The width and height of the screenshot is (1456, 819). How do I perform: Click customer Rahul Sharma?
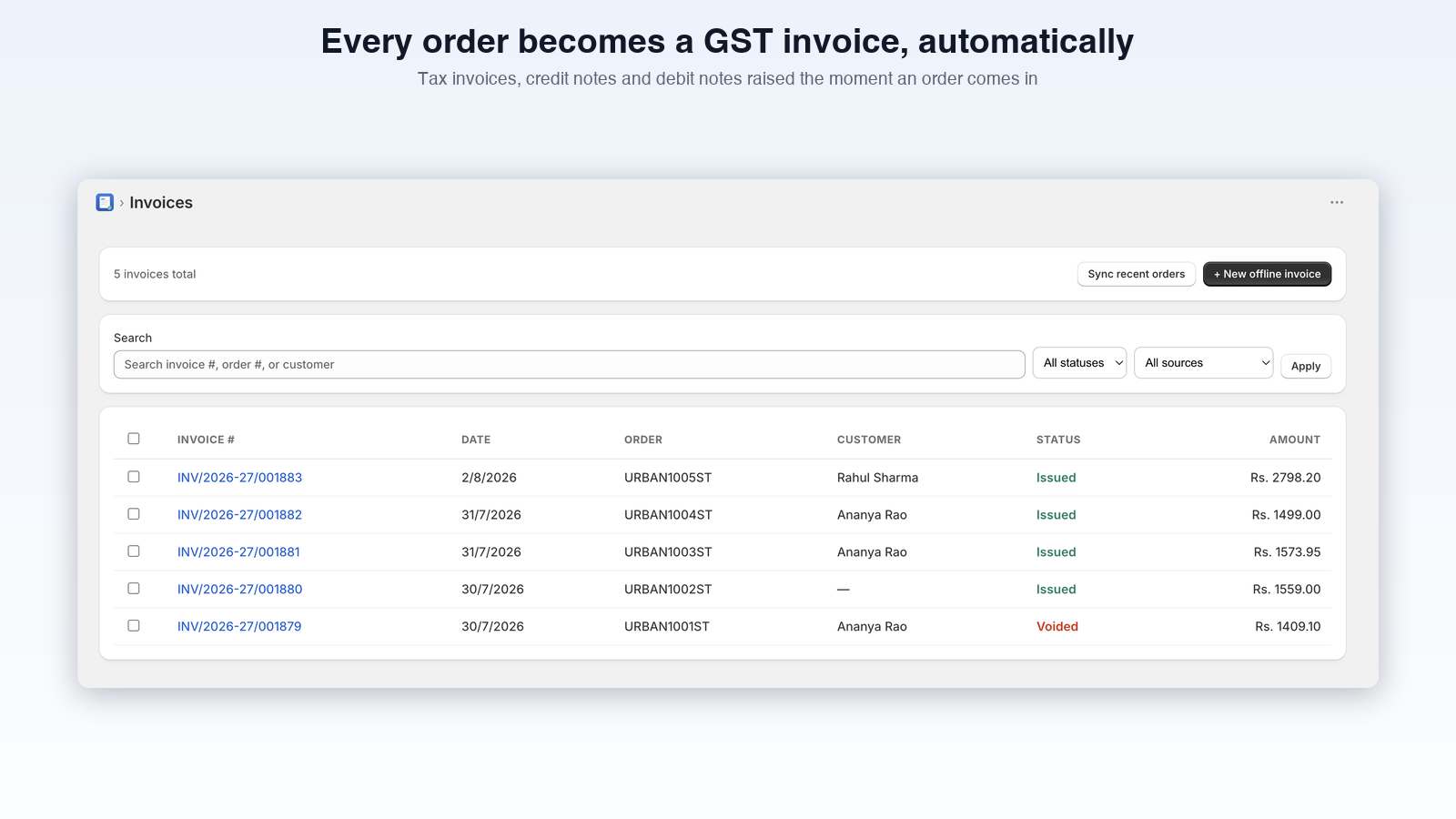coord(877,478)
